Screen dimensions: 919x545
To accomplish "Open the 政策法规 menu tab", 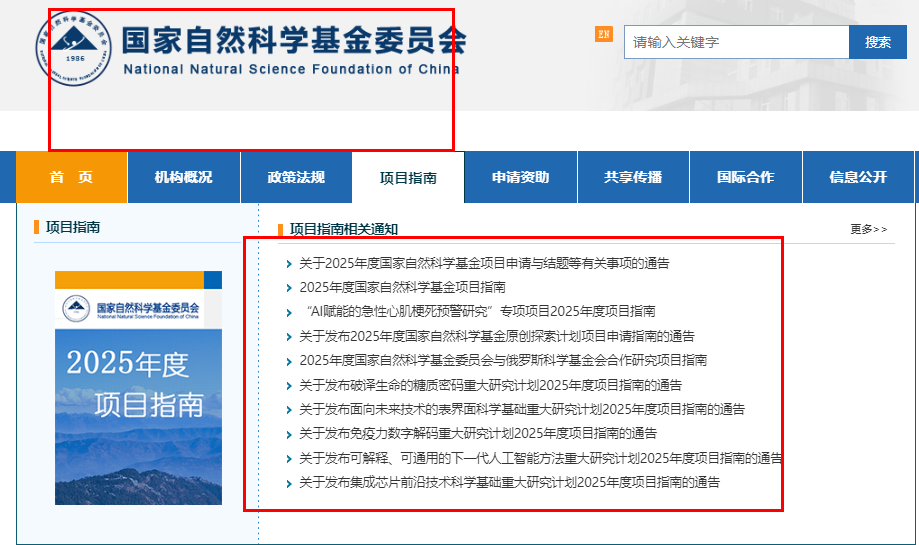I will pos(296,177).
